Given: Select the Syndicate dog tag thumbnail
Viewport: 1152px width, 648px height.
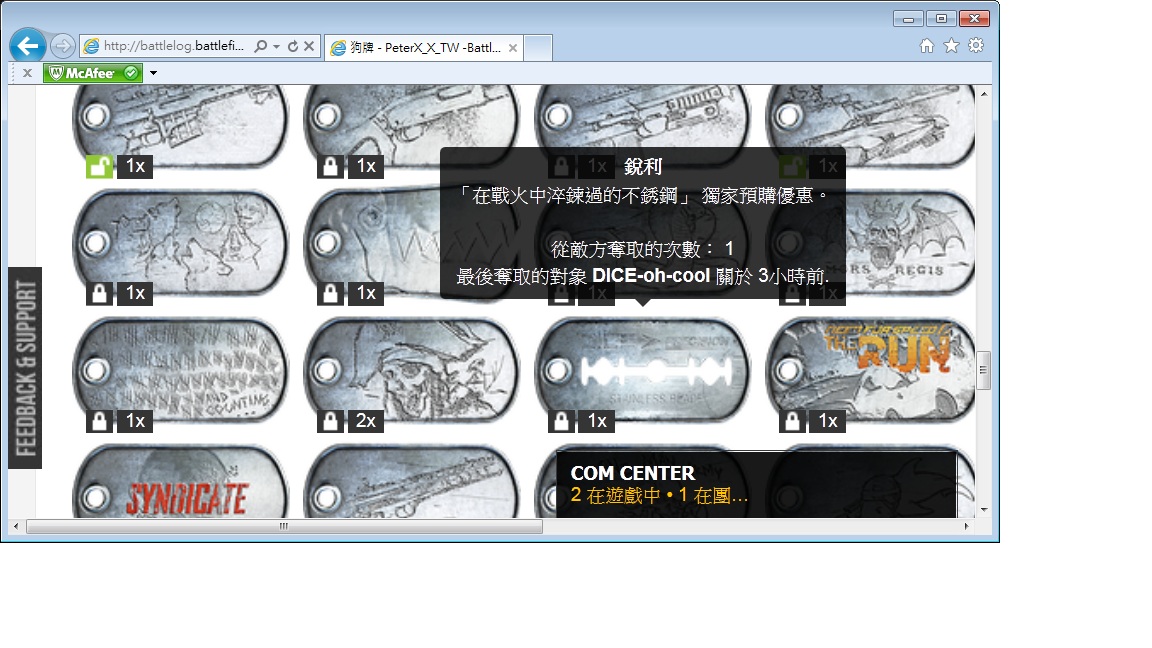Looking at the screenshot, I should (x=181, y=490).
